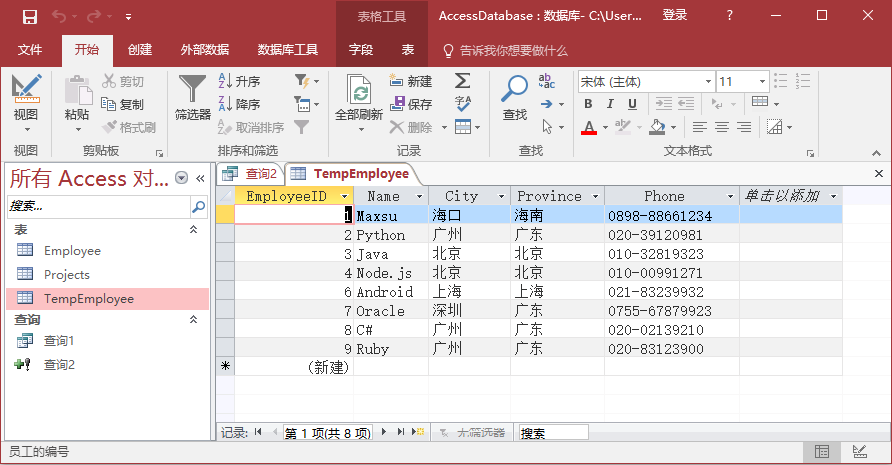Toggle Bold formatting
The image size is (892, 465).
point(588,104)
